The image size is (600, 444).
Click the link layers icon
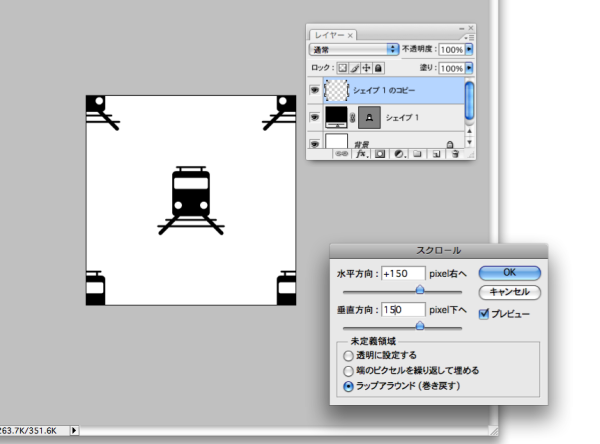coord(341,155)
